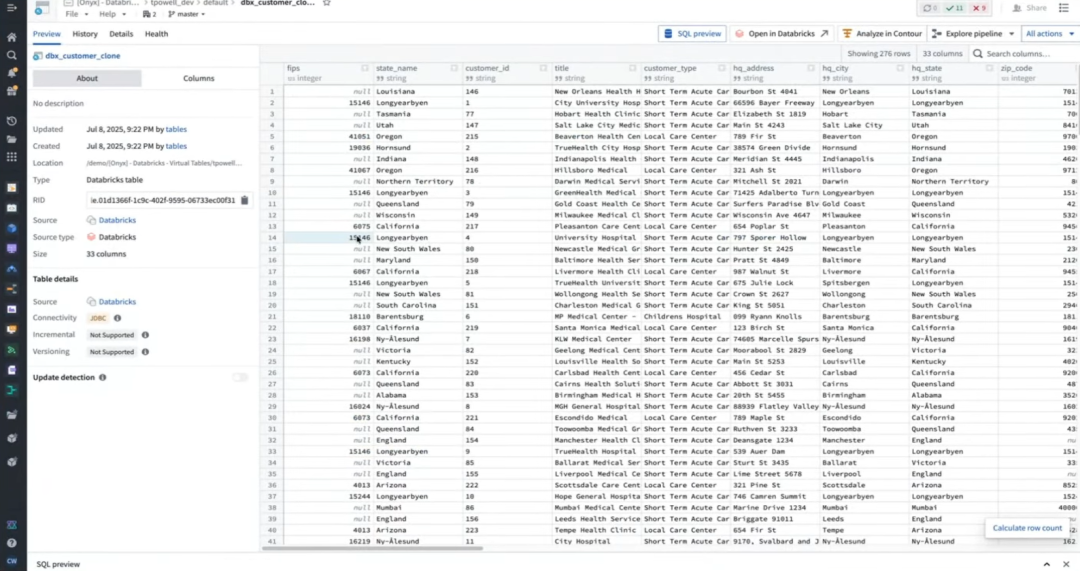Switch to the Health tab
This screenshot has width=1080, height=571.
tap(156, 34)
